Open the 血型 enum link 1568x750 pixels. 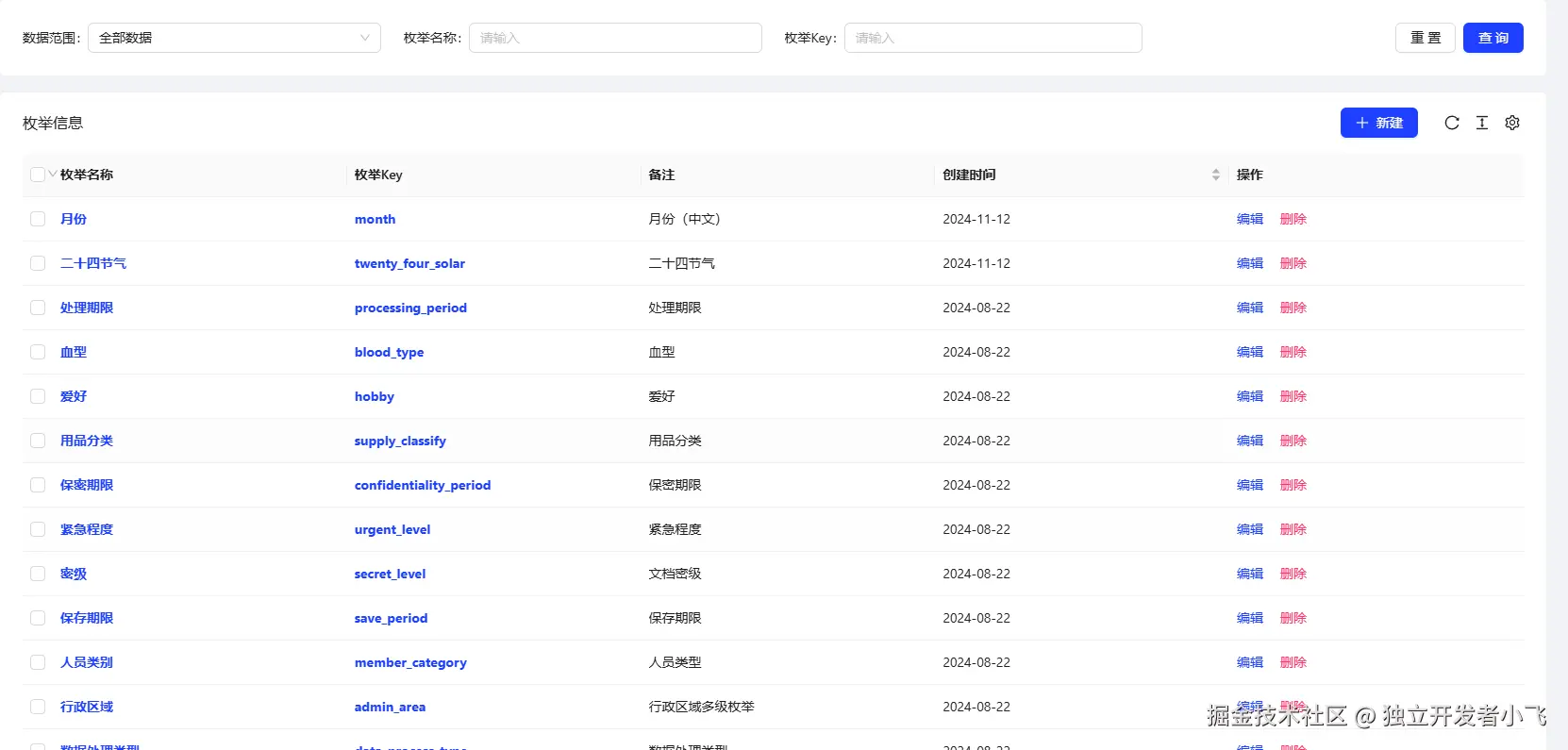[74, 352]
